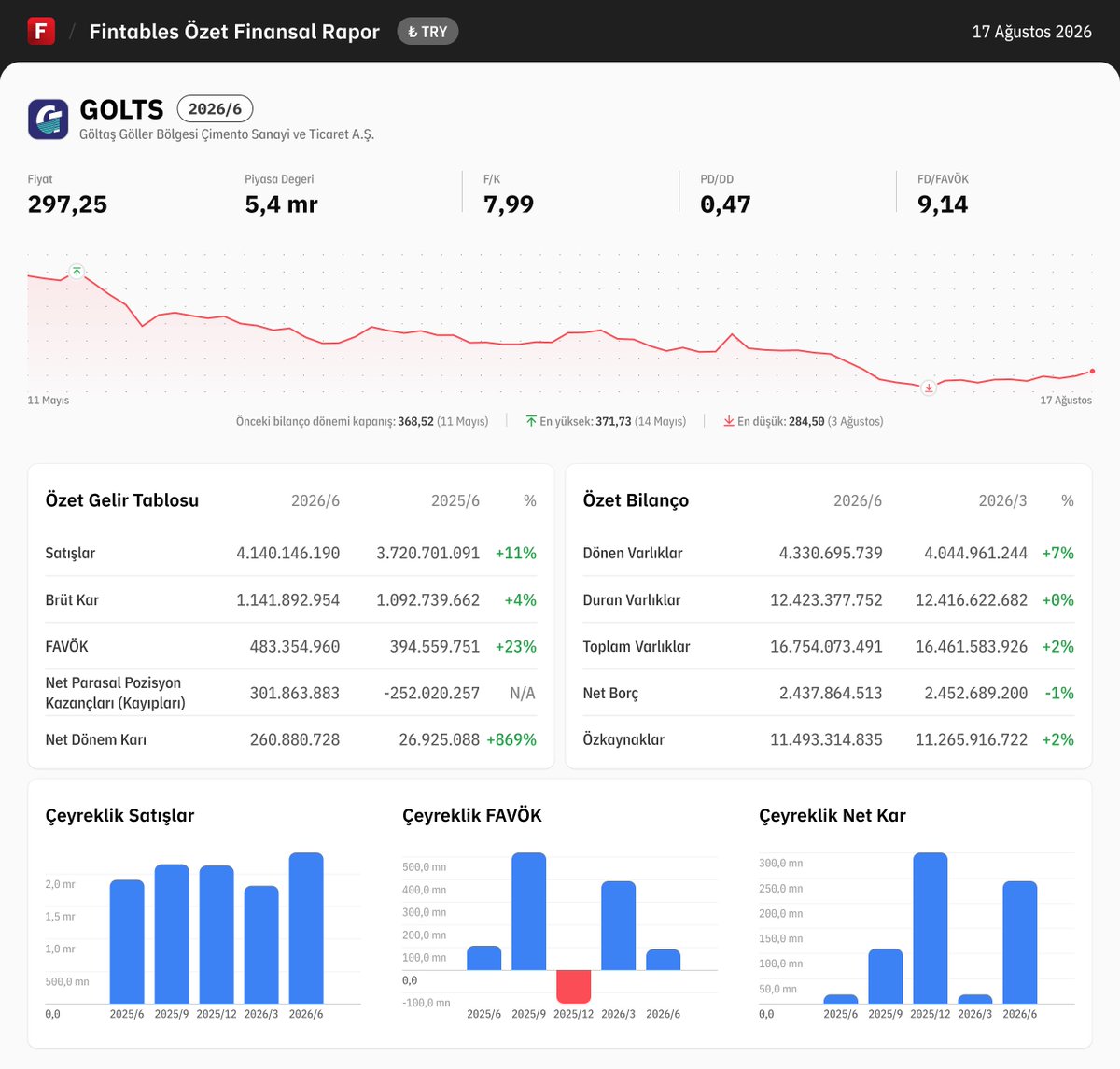
Task: Click the Satışlar change +11%
Action: click(516, 553)
